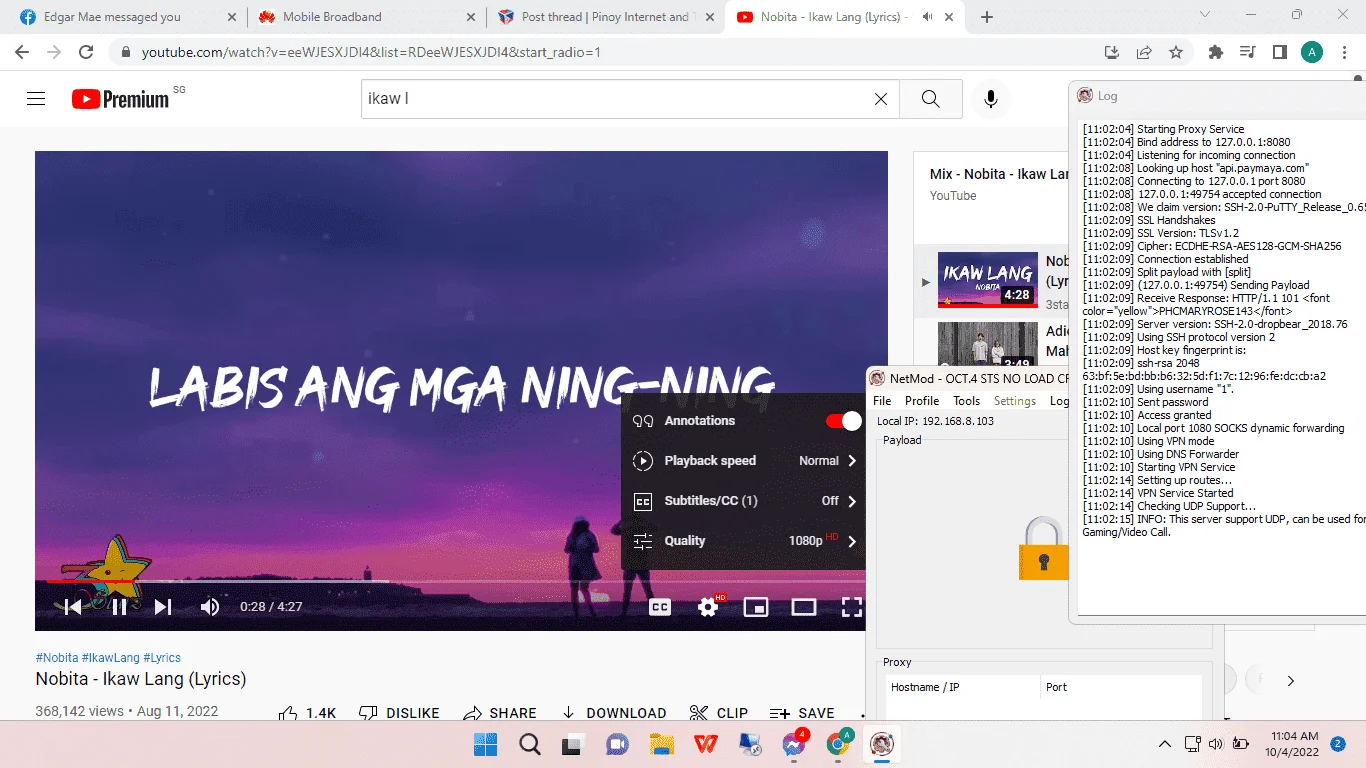Click the DOWNLOAD button below the video
Image resolution: width=1366 pixels, height=768 pixels.
click(x=613, y=713)
